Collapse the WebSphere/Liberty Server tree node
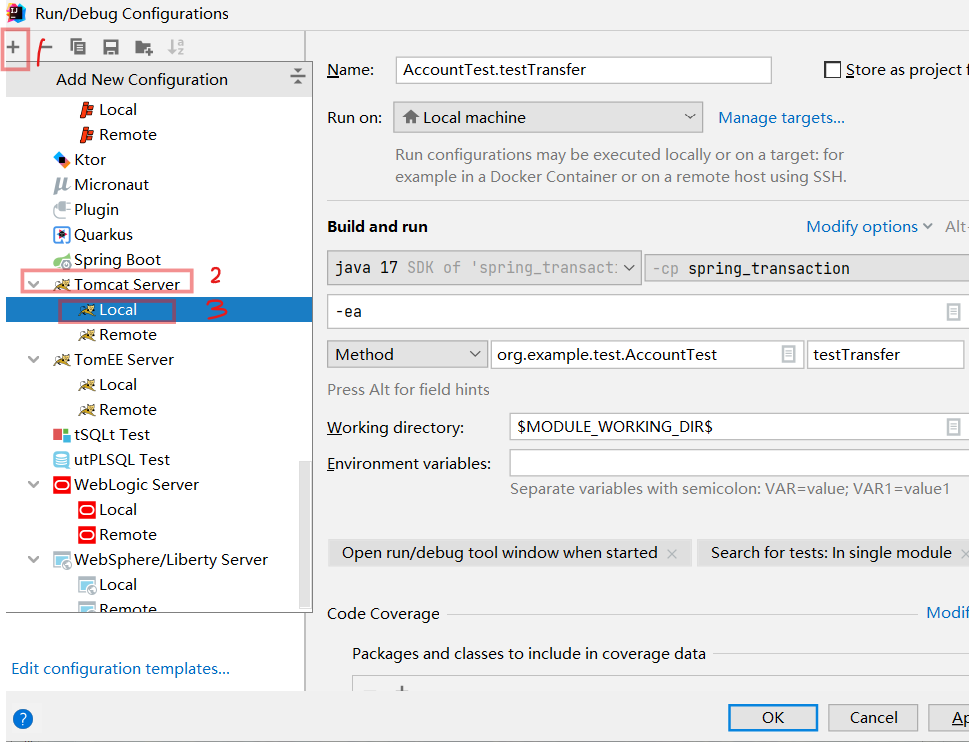 (x=33, y=560)
